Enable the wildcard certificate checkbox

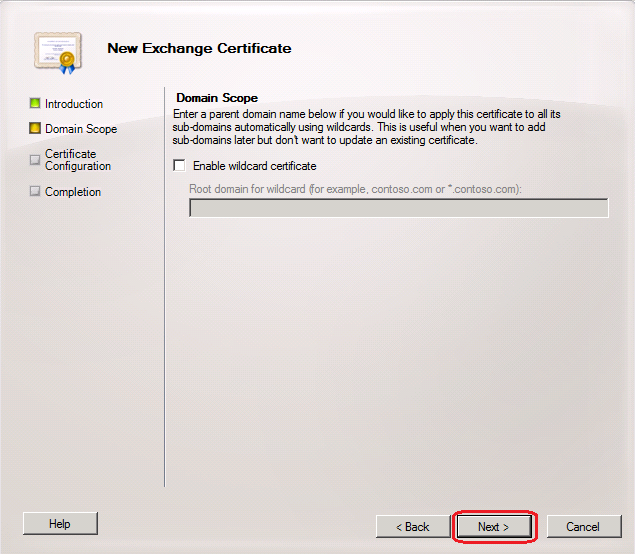click(180, 166)
